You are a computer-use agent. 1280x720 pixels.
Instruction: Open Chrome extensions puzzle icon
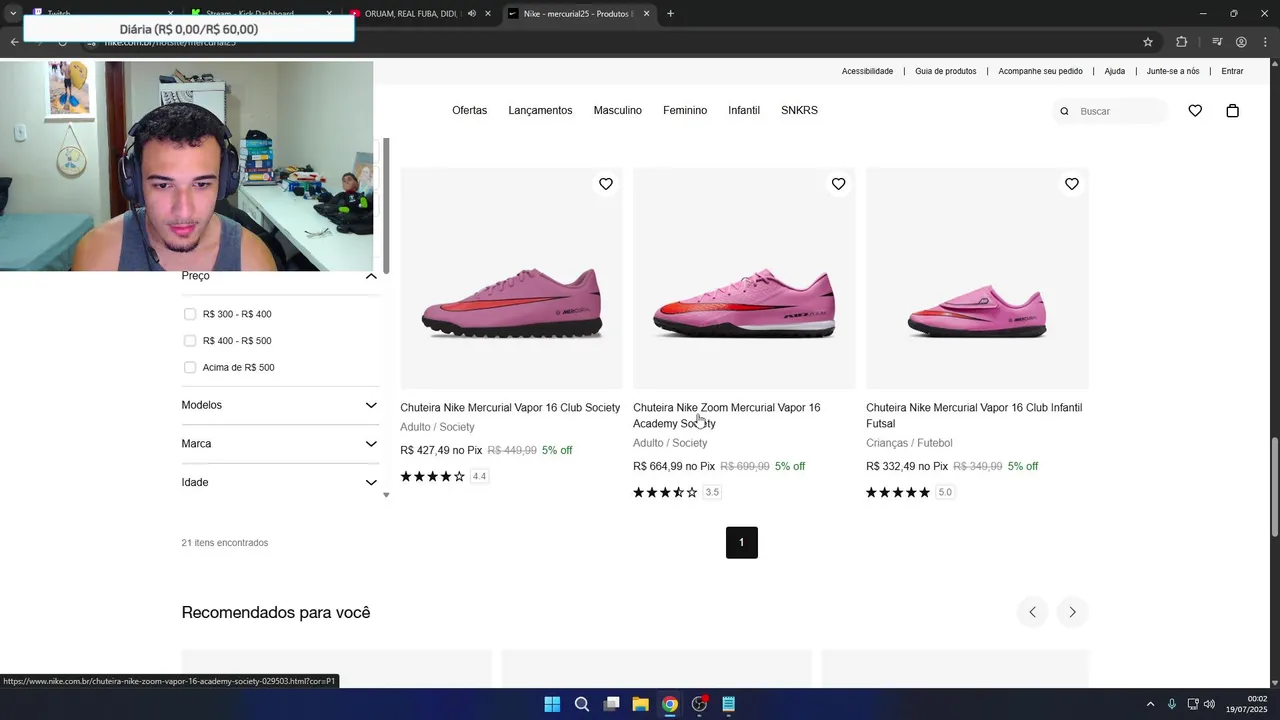click(1182, 42)
